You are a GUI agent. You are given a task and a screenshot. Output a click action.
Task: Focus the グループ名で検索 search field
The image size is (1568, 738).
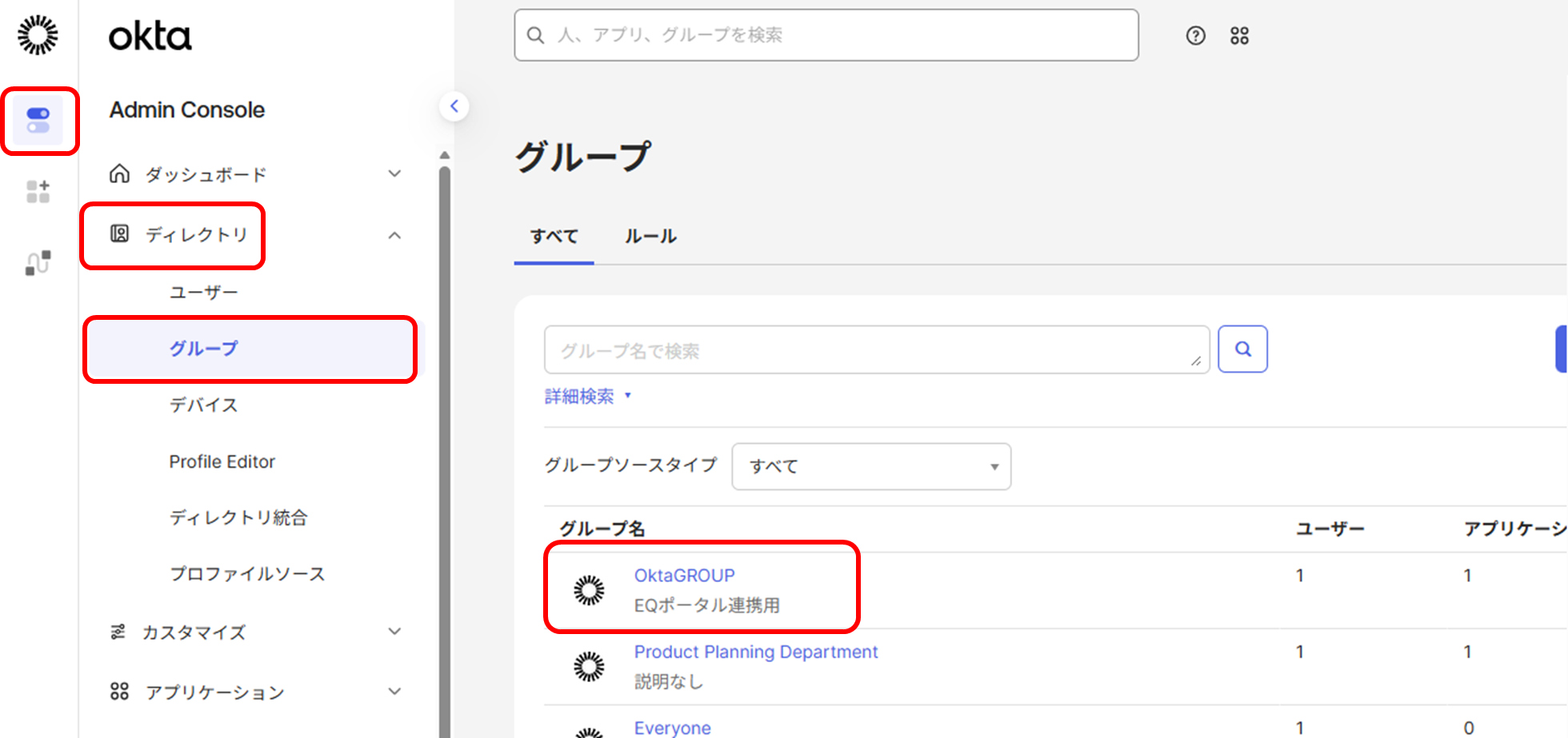pos(877,349)
